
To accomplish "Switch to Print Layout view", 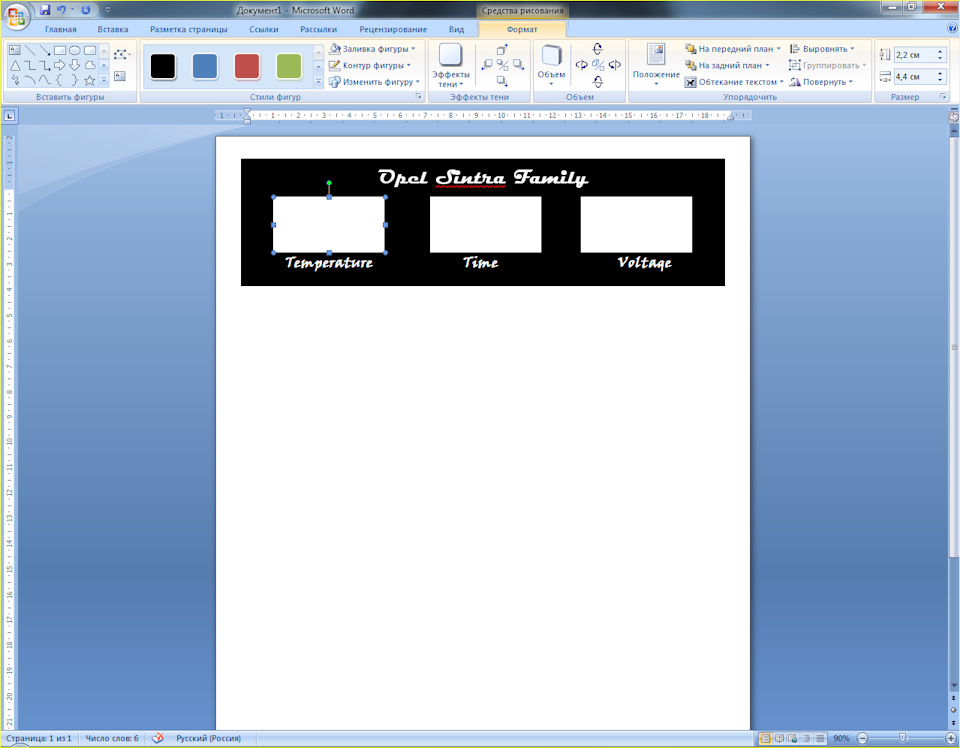I will [x=765, y=738].
